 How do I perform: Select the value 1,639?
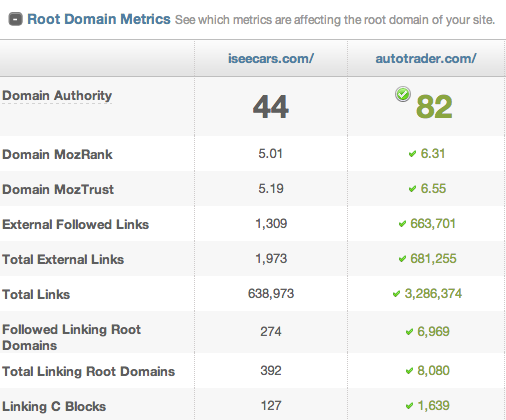point(433,406)
